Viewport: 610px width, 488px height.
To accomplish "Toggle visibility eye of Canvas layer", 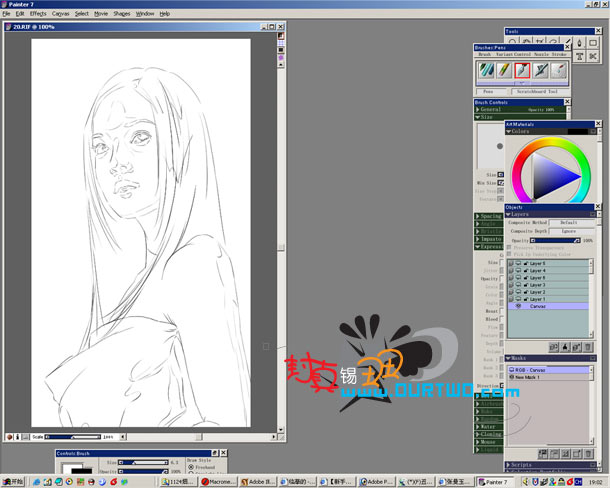I will tap(518, 306).
